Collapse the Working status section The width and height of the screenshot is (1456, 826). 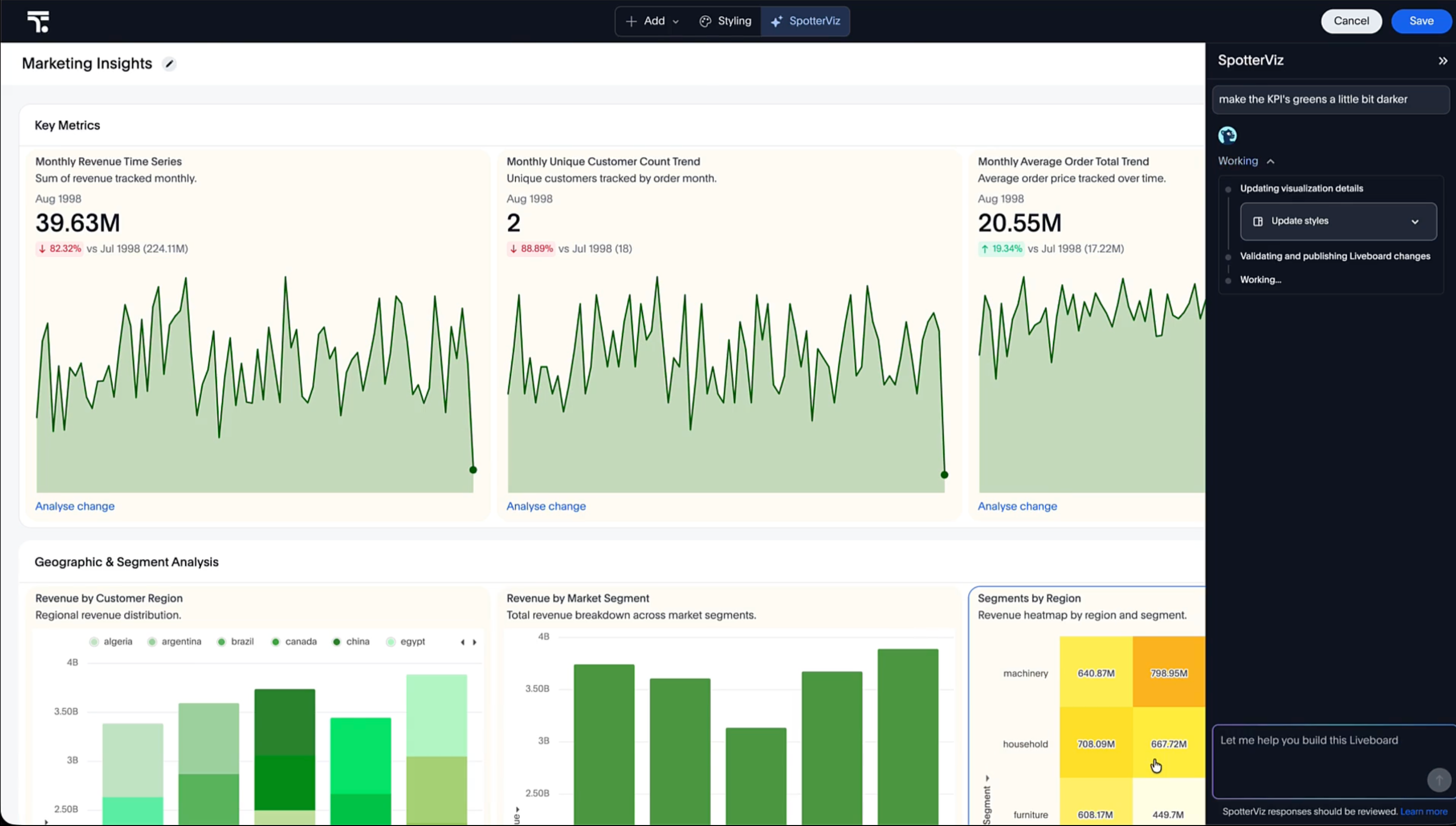click(1246, 161)
